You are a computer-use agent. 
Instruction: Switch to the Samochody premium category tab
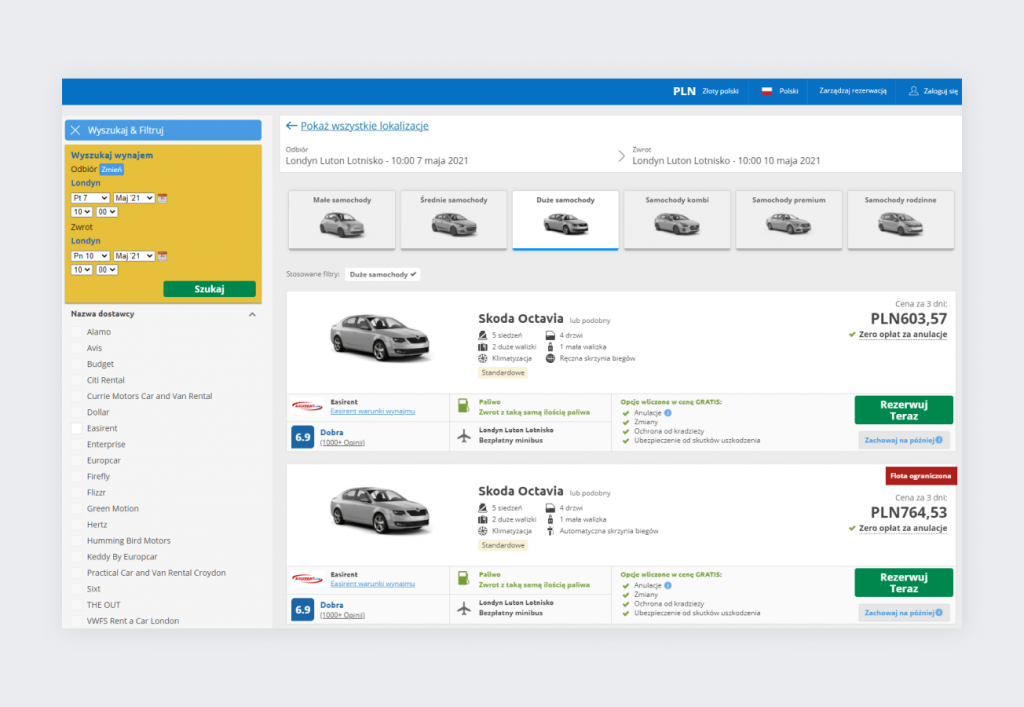coord(789,220)
